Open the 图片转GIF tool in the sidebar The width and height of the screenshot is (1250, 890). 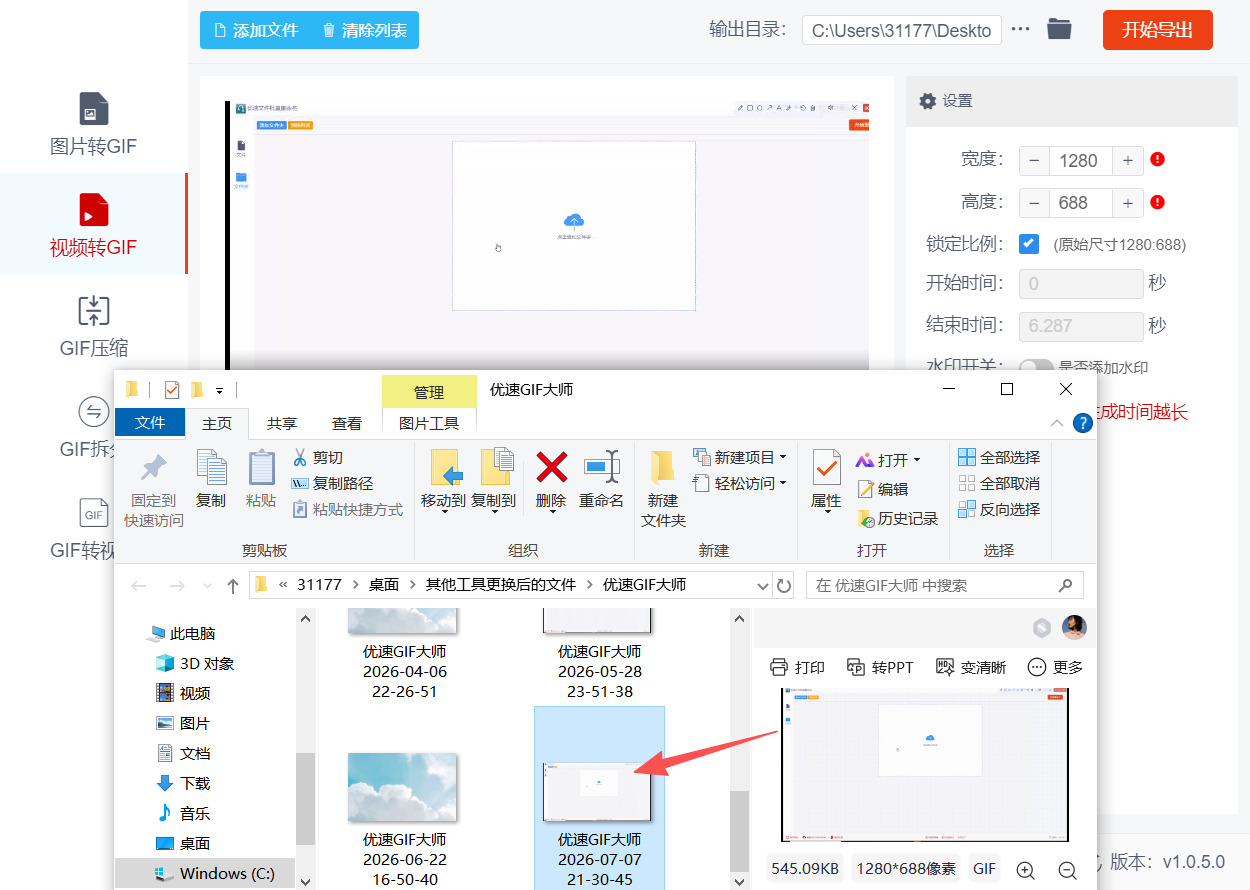(93, 124)
